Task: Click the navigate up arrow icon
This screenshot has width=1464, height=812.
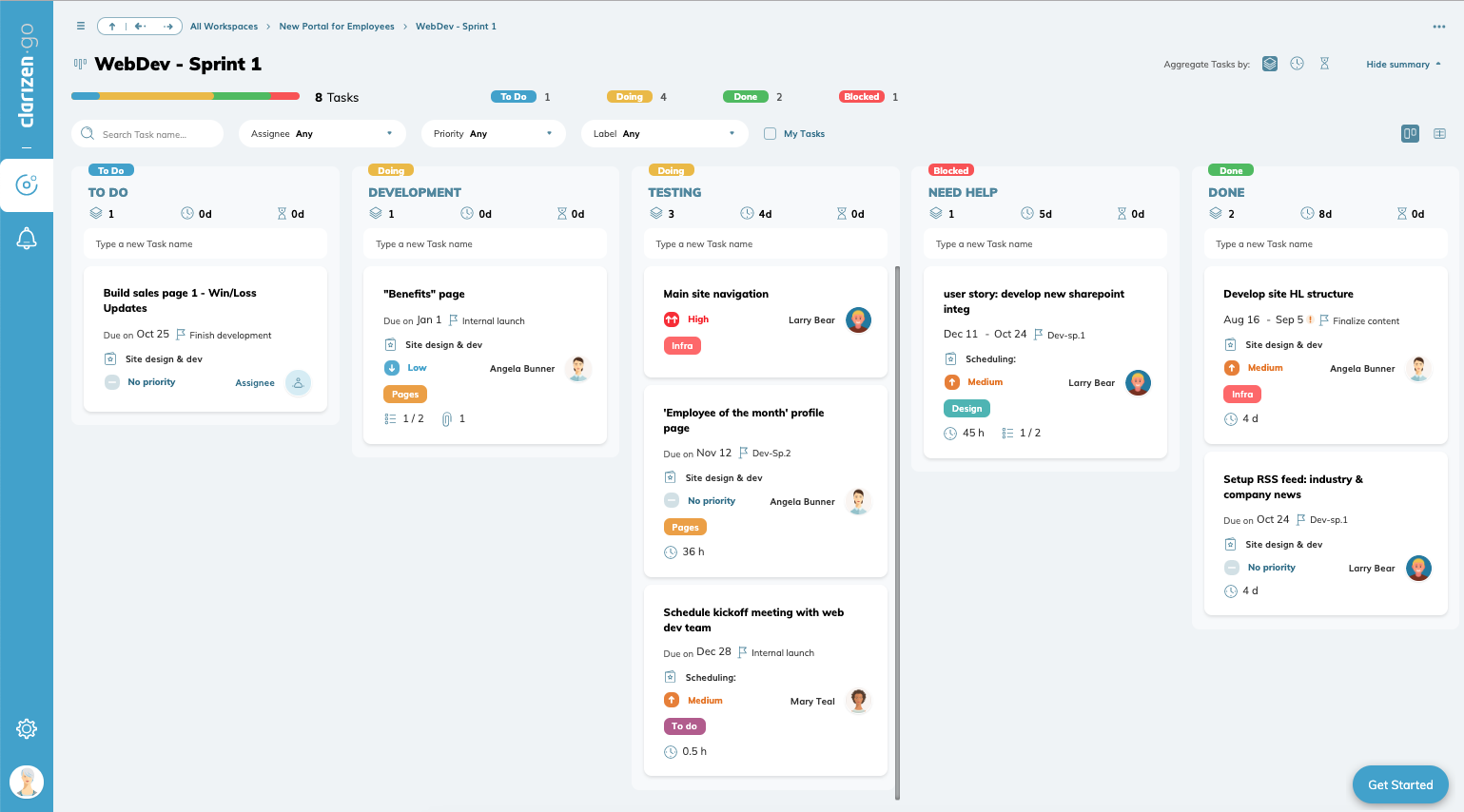Action: click(112, 27)
